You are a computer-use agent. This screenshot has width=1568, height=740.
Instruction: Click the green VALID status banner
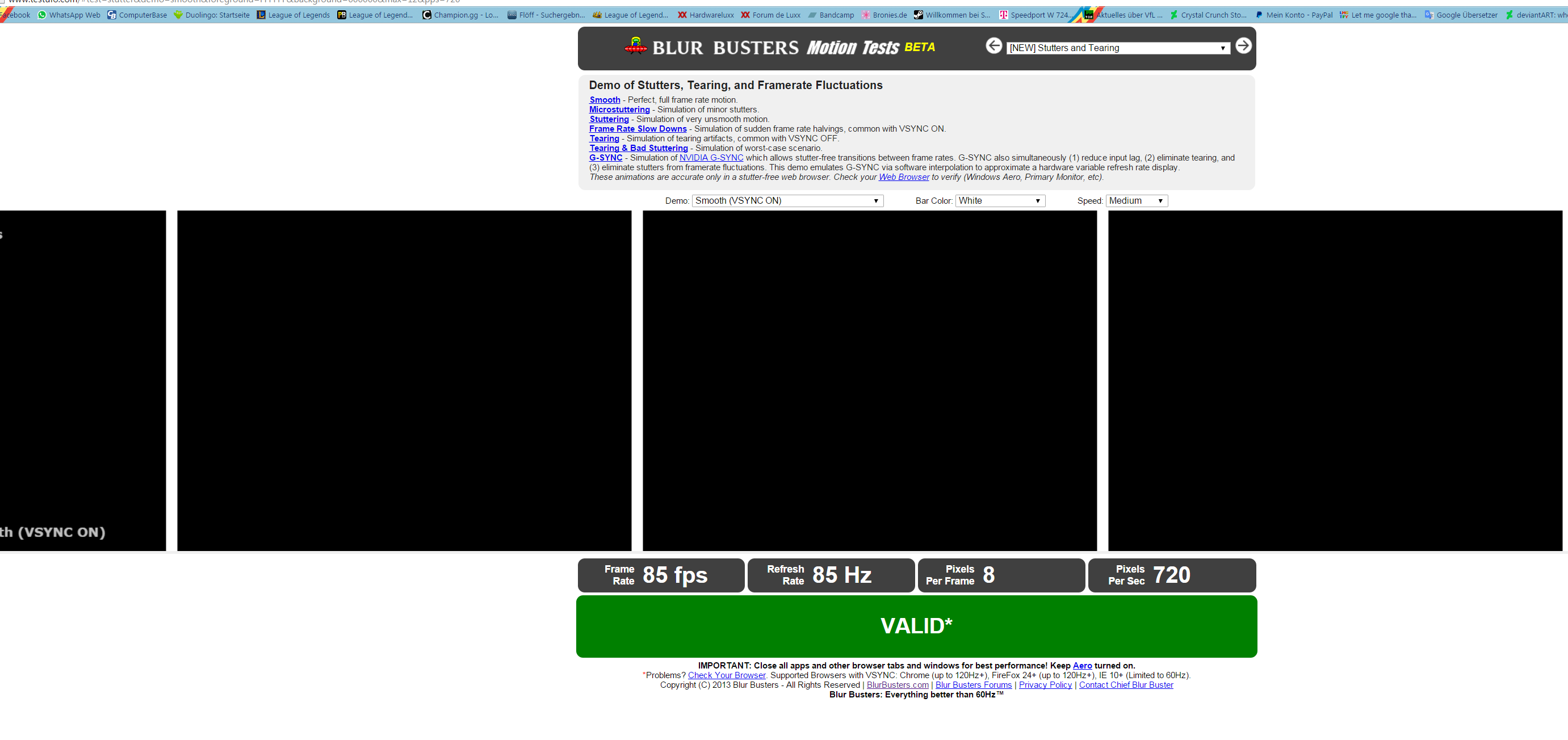[x=916, y=626]
